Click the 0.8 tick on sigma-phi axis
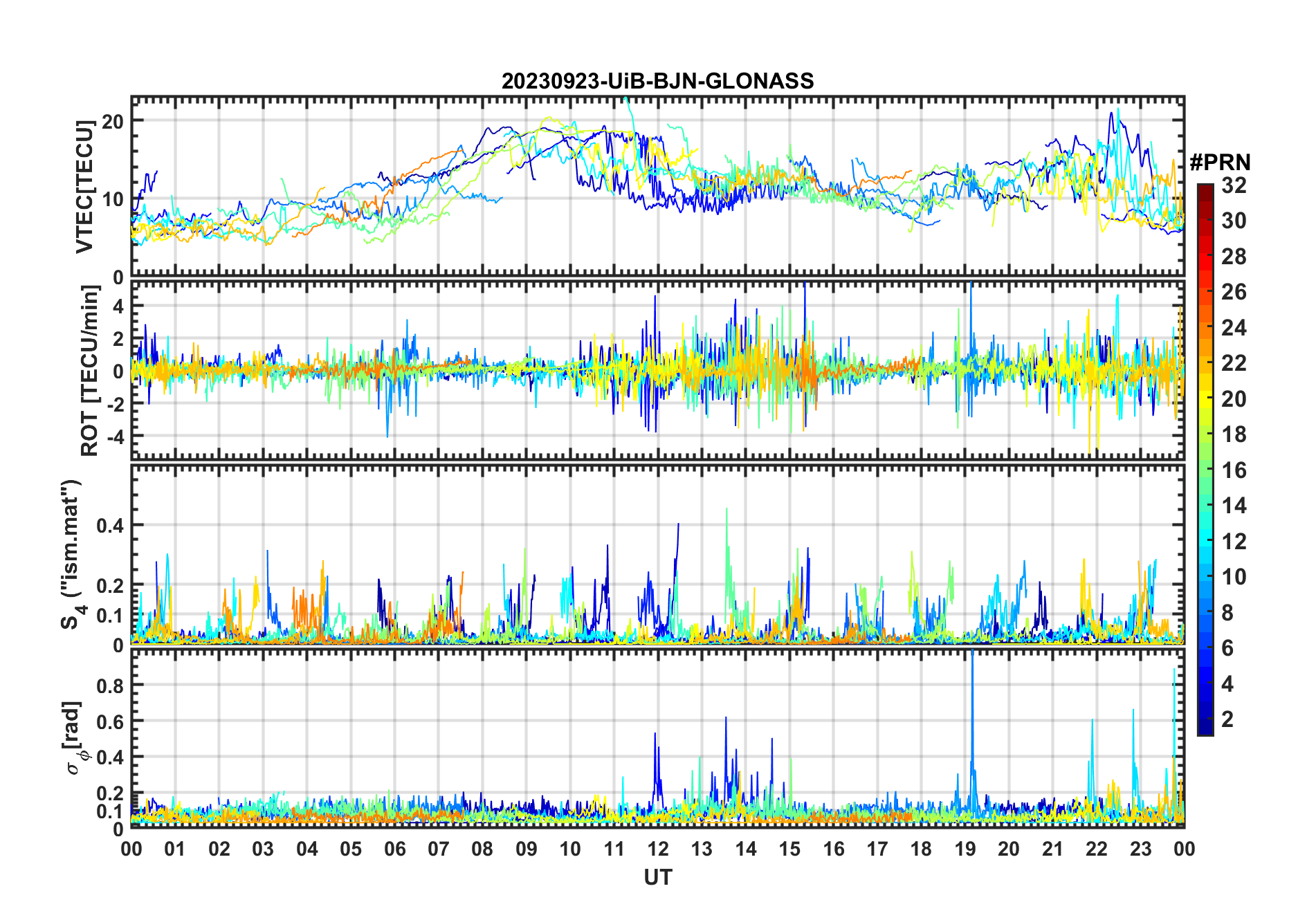The width and height of the screenshot is (1316, 920). (x=110, y=686)
